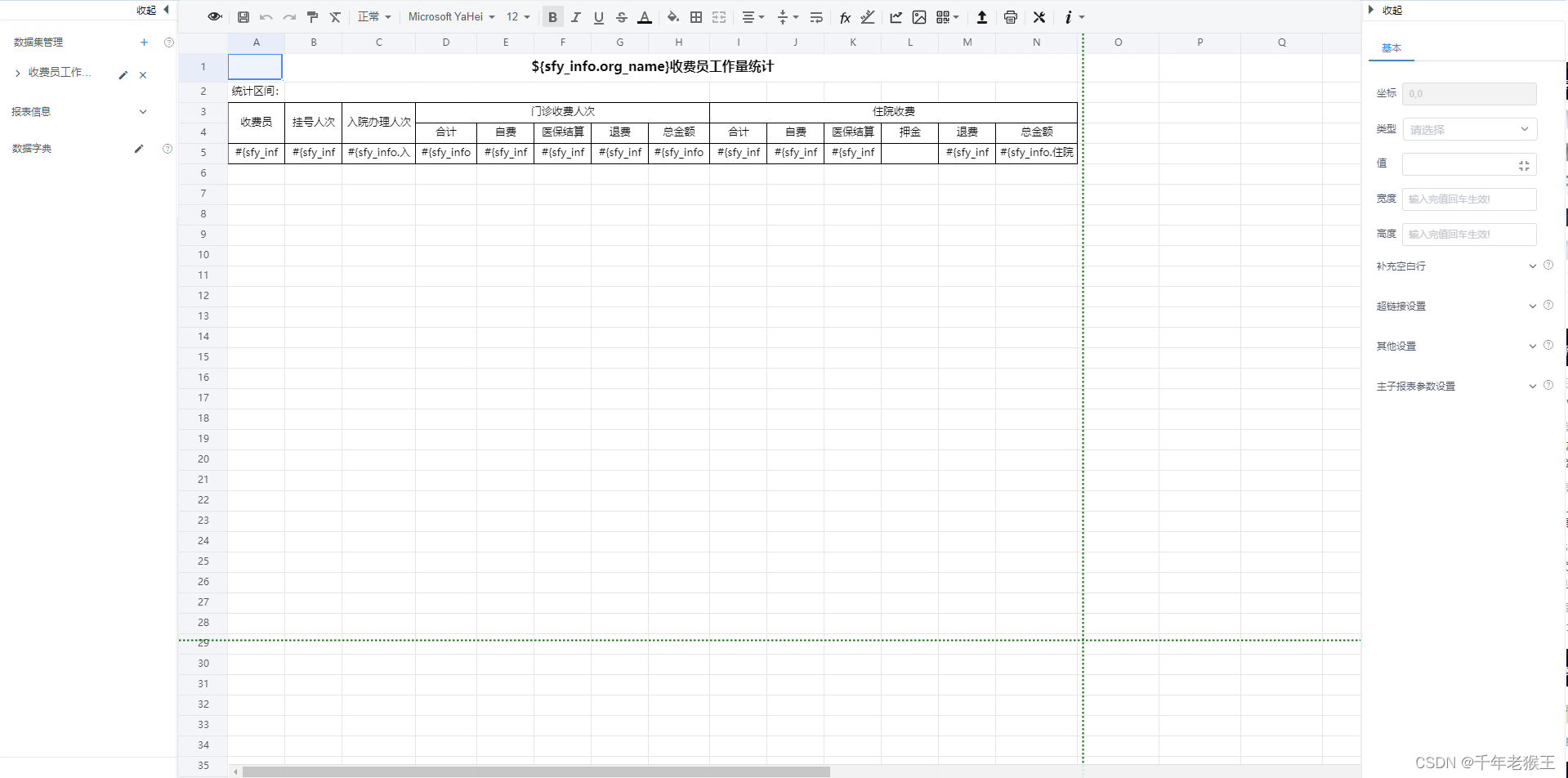
Task: Edit the 数据字典 with the pencil icon
Action: [139, 148]
